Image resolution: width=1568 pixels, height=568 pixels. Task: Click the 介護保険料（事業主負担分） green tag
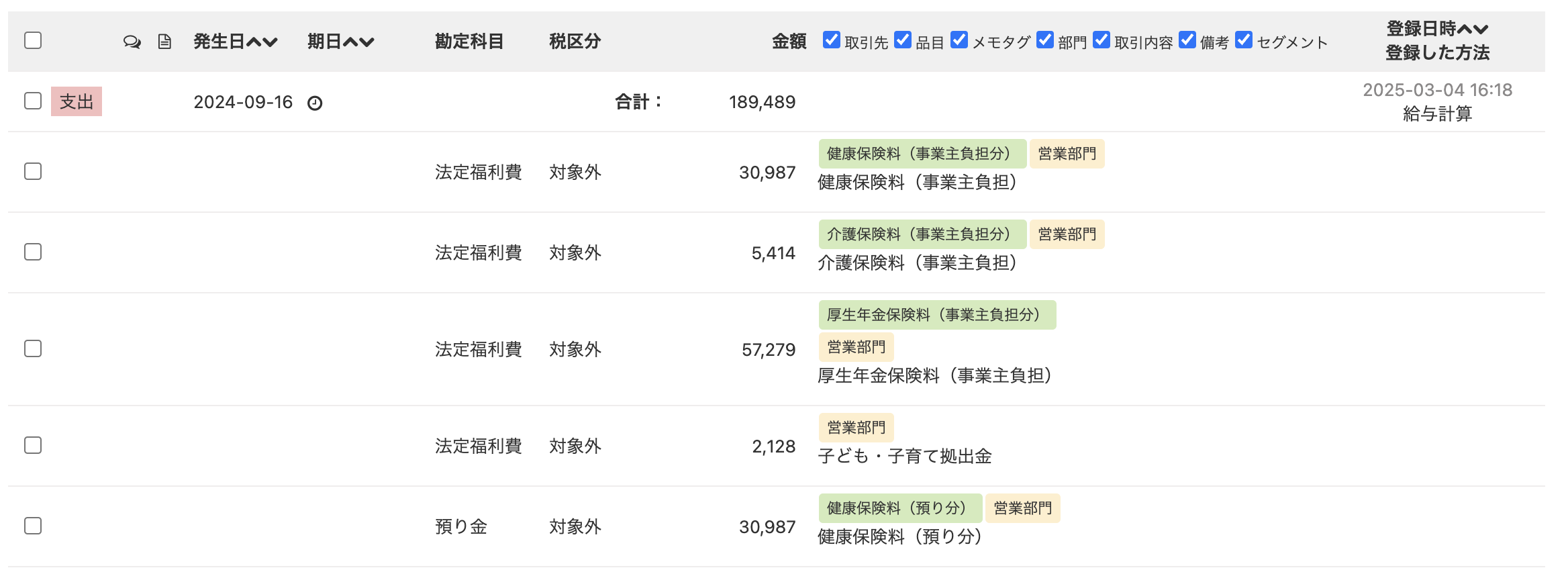coord(922,234)
